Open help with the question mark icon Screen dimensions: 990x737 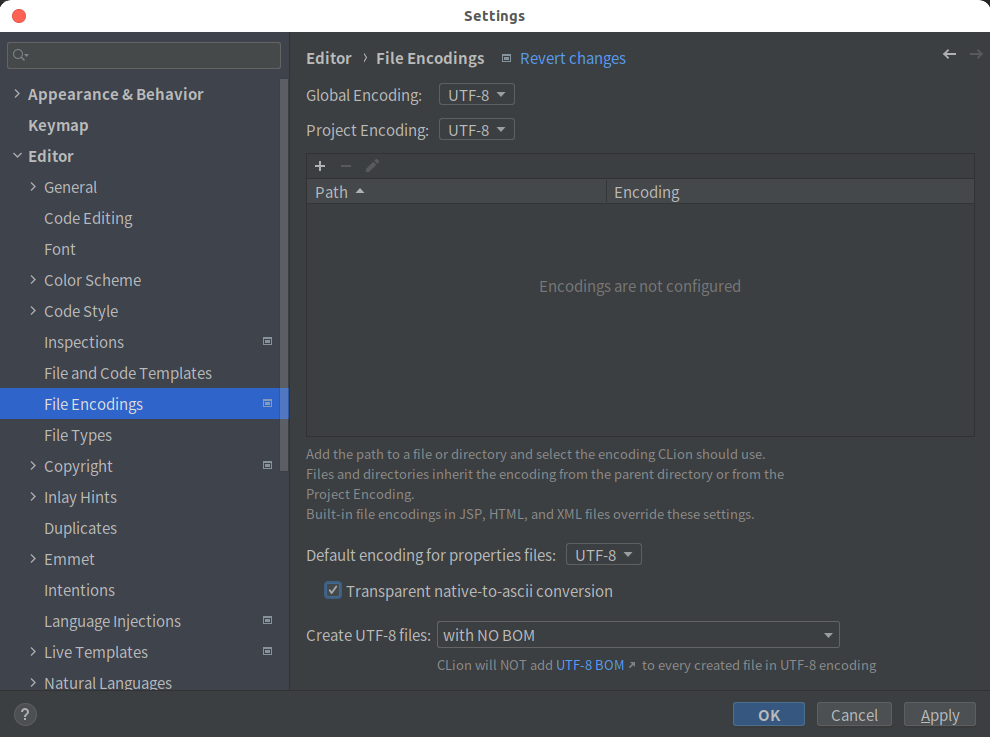click(25, 714)
